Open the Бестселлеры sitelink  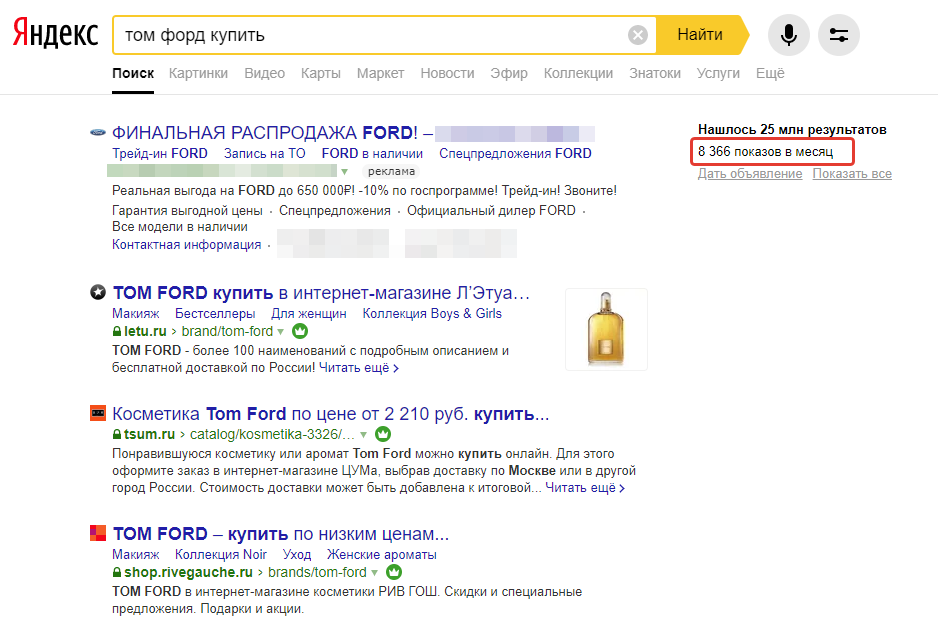click(215, 313)
